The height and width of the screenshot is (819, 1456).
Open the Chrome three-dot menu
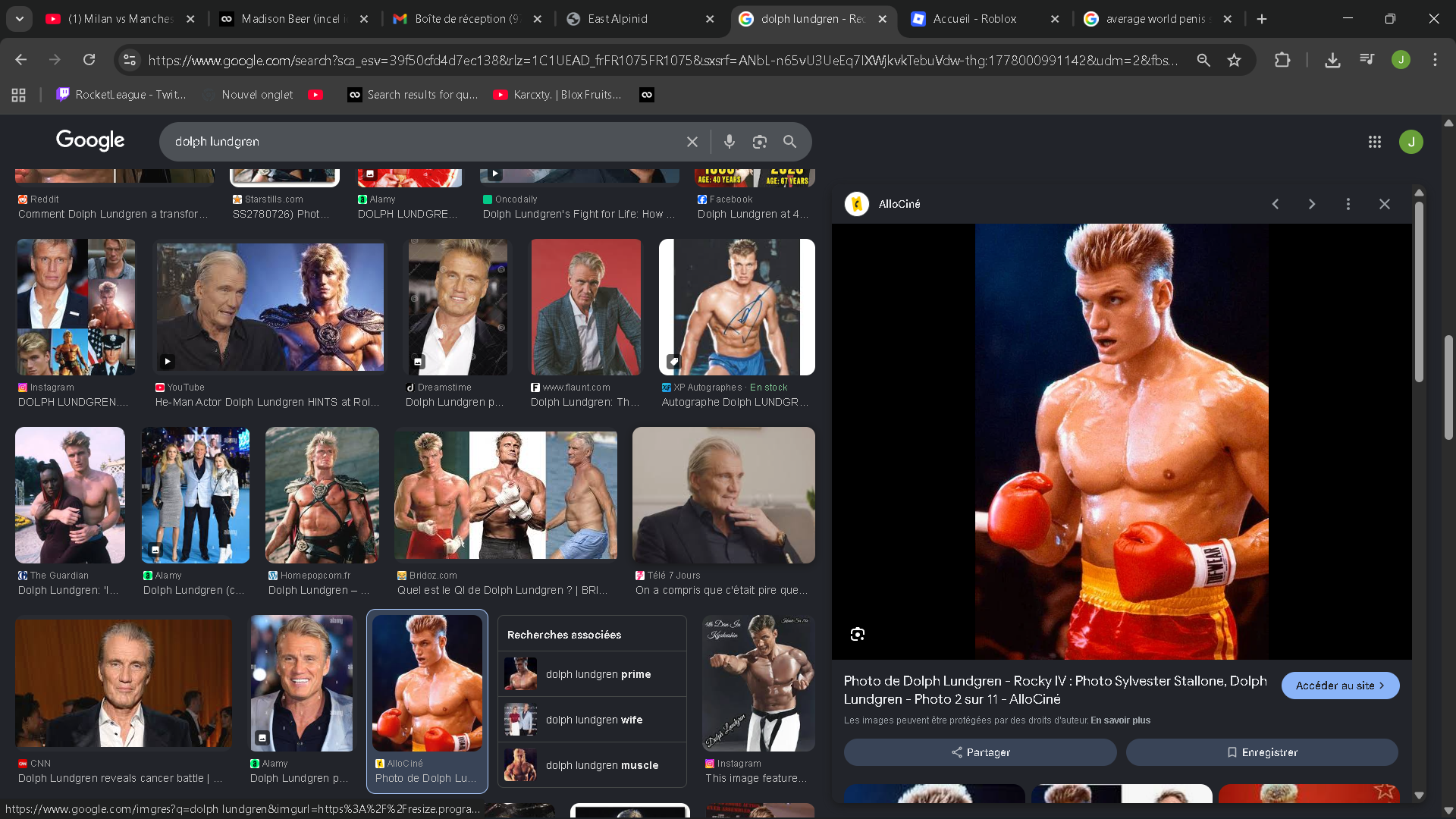pos(1435,60)
